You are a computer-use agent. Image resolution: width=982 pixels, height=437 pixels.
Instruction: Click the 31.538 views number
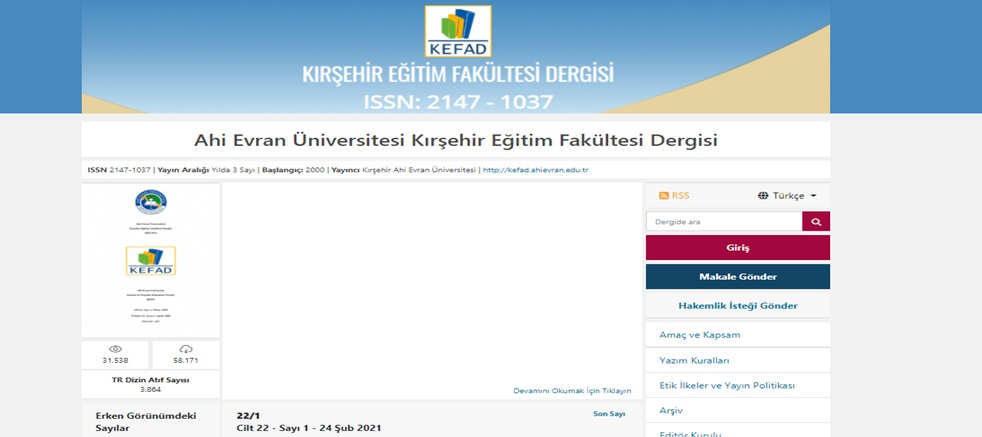tap(115, 361)
